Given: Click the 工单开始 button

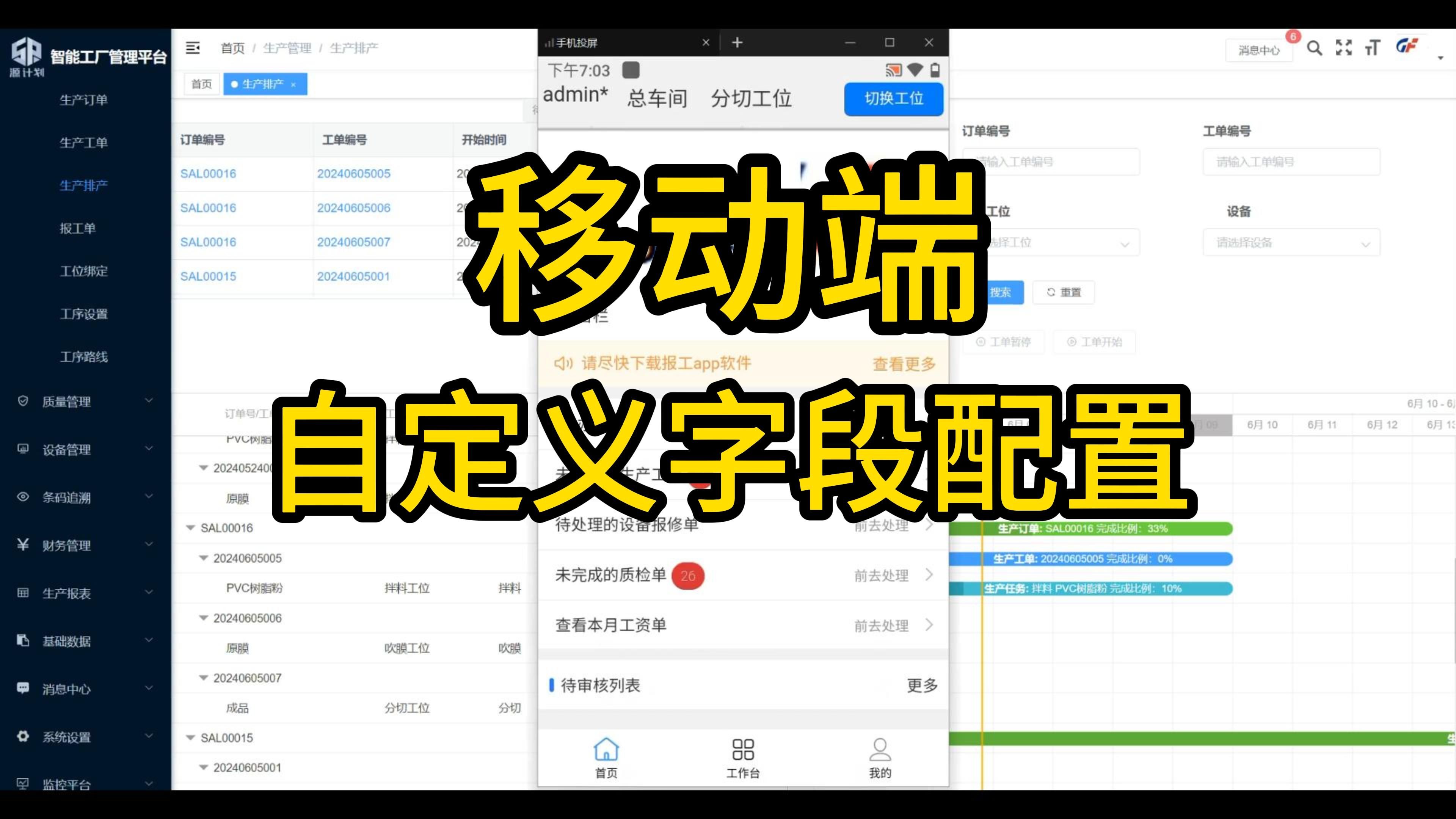Looking at the screenshot, I should coord(1094,342).
